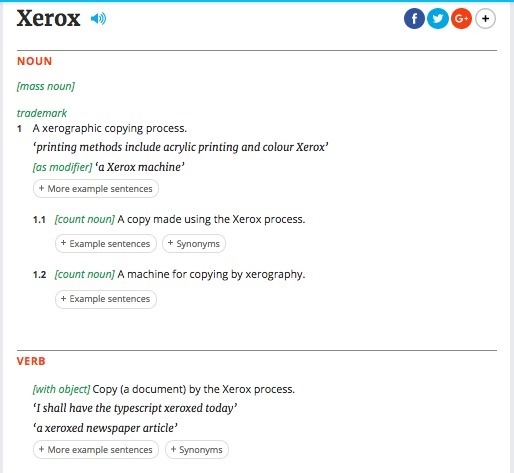
Task: Click the [as modifier] label
Action: coord(62,167)
